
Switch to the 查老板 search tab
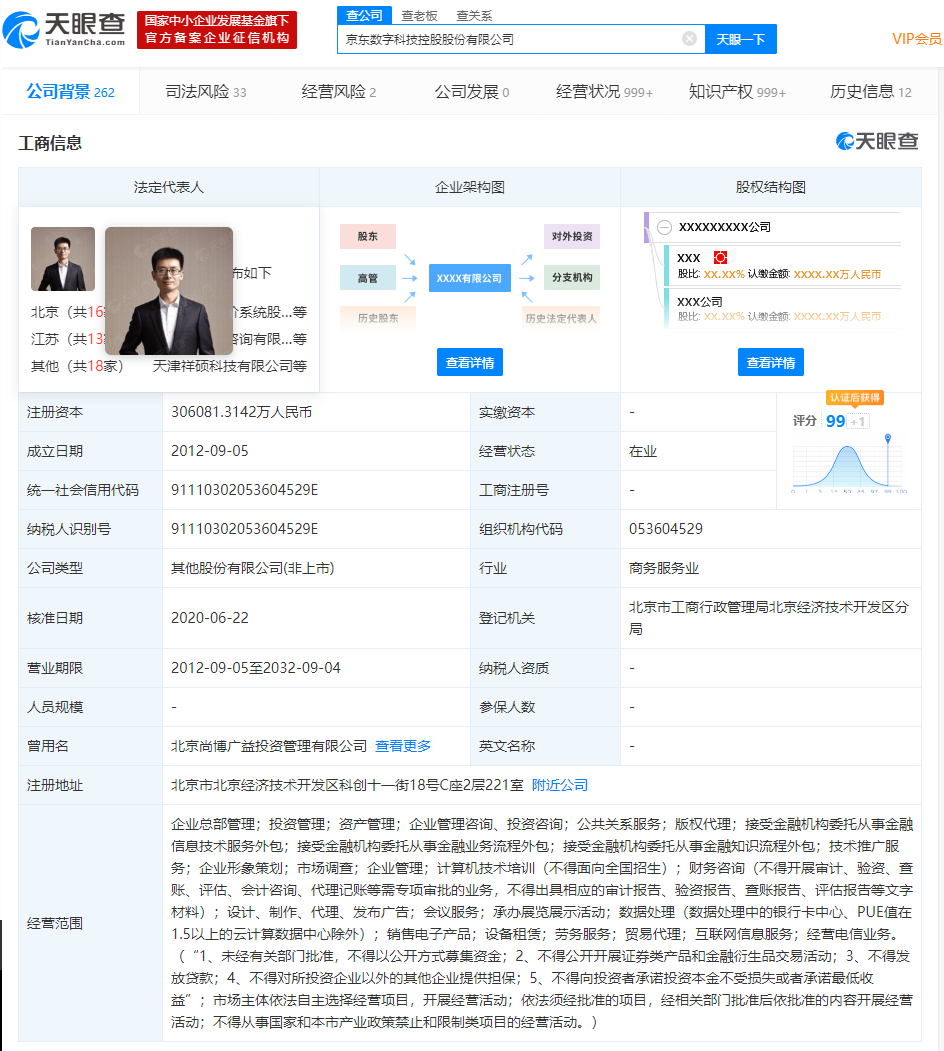tap(419, 16)
